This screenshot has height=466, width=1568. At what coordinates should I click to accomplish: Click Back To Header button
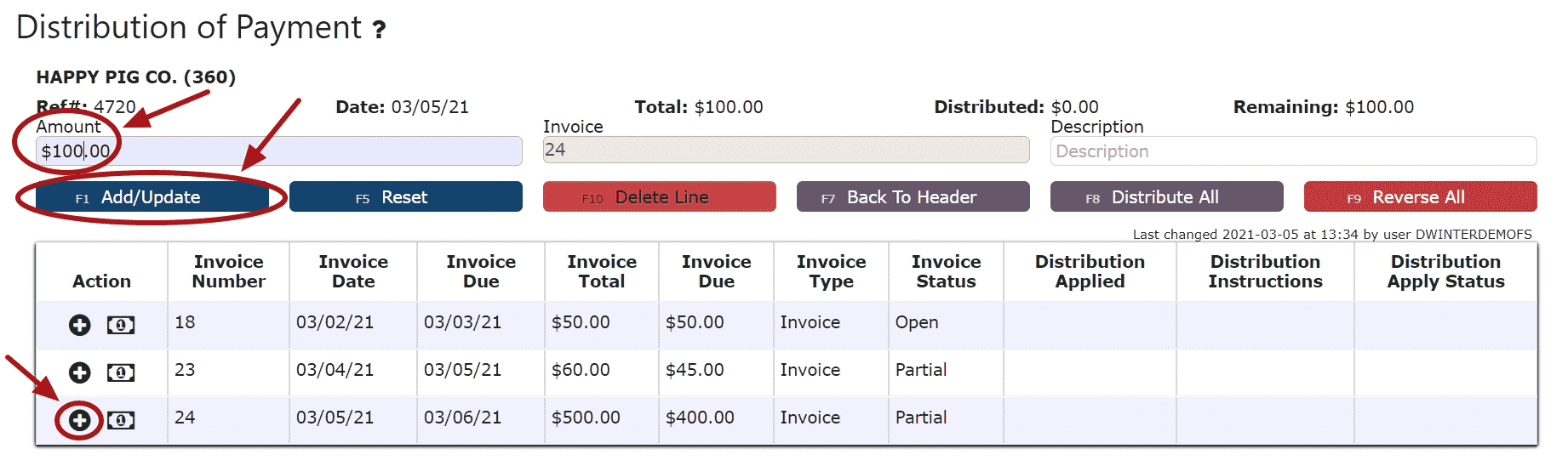[x=913, y=196]
